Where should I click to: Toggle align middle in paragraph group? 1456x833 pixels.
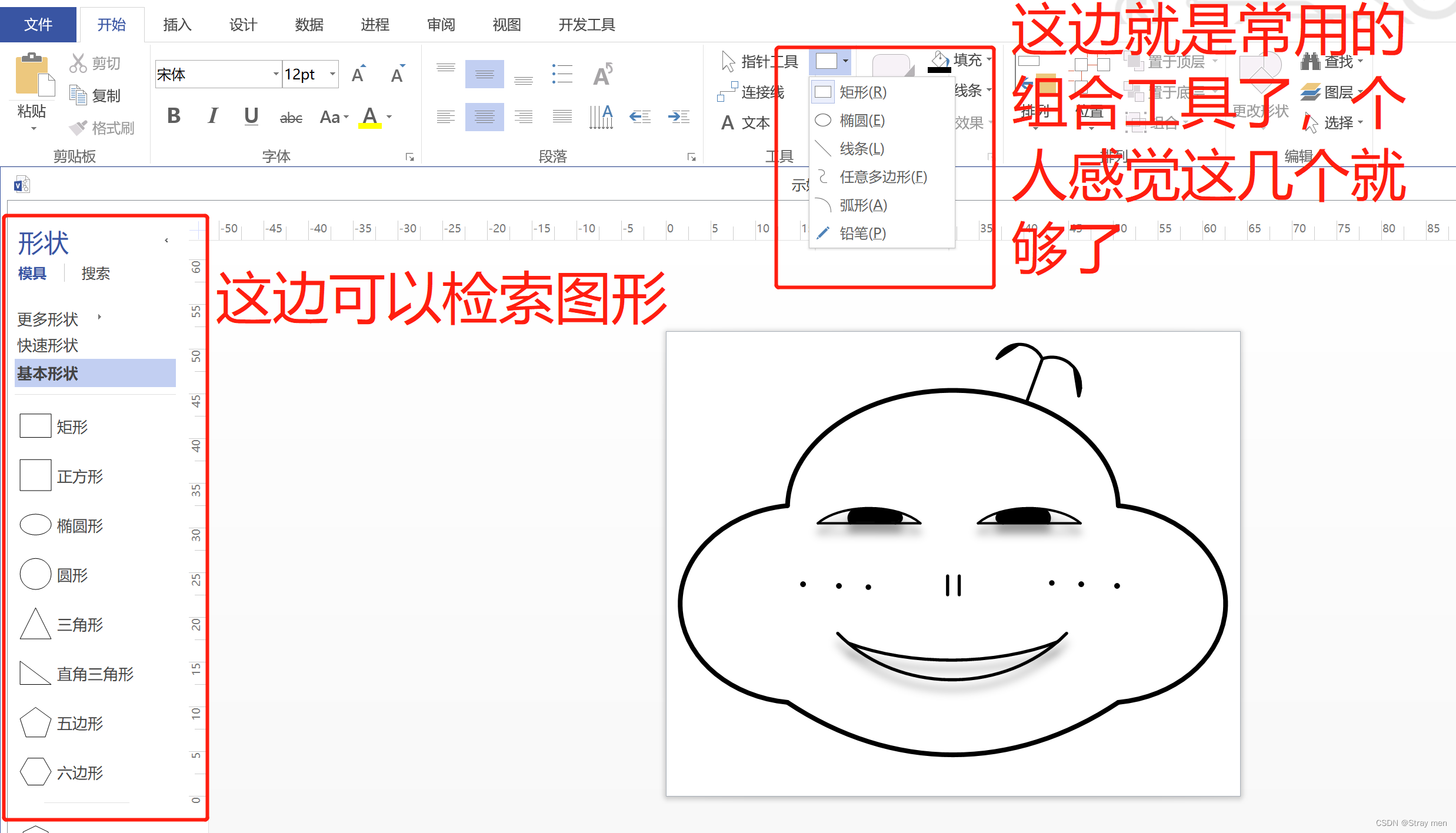(484, 74)
